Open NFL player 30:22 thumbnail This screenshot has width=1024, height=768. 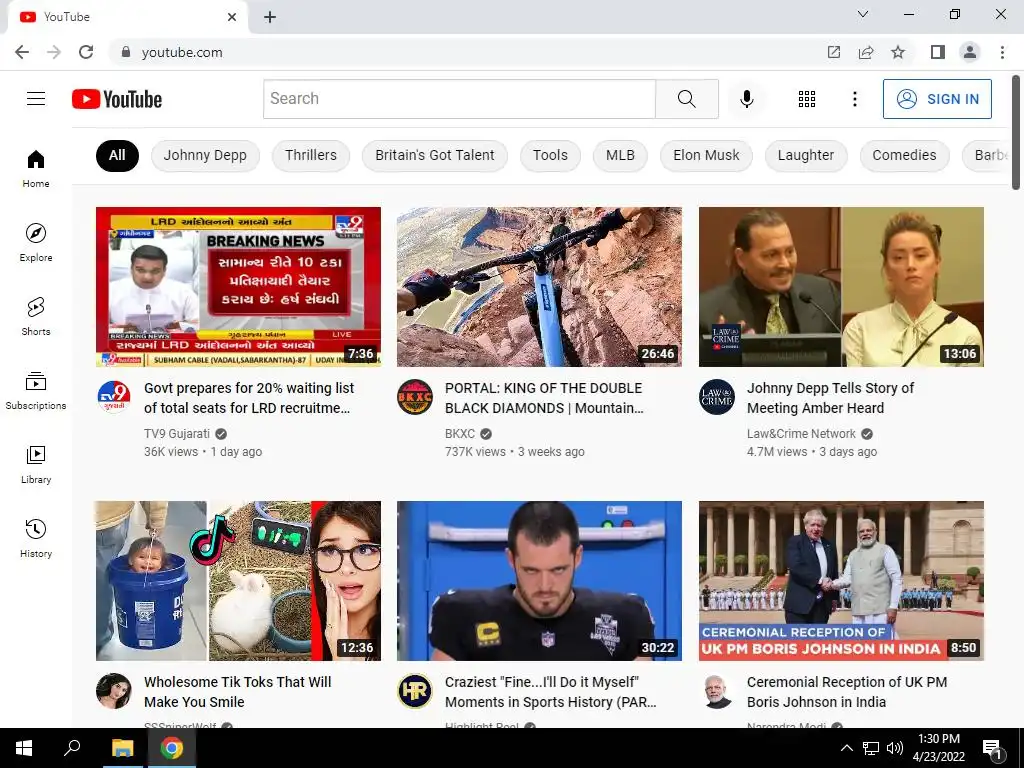coord(539,581)
